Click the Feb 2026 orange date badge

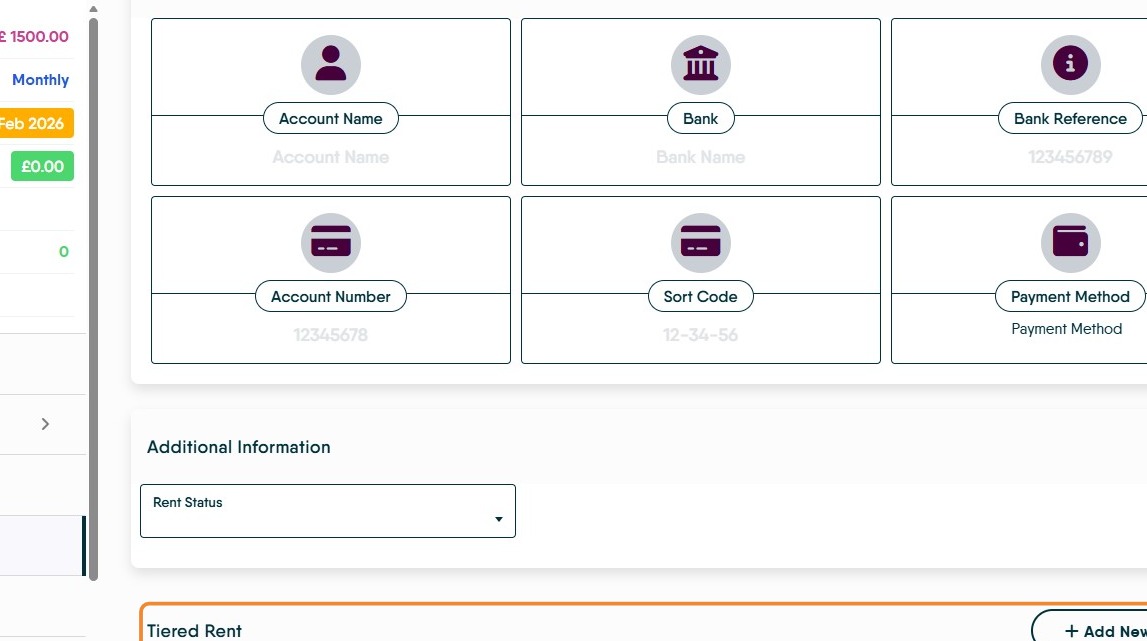(x=35, y=123)
